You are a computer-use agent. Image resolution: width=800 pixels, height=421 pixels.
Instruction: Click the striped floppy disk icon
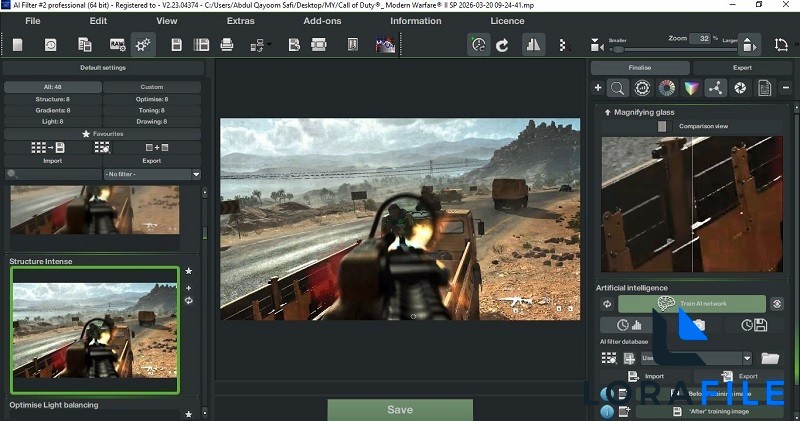click(202, 45)
